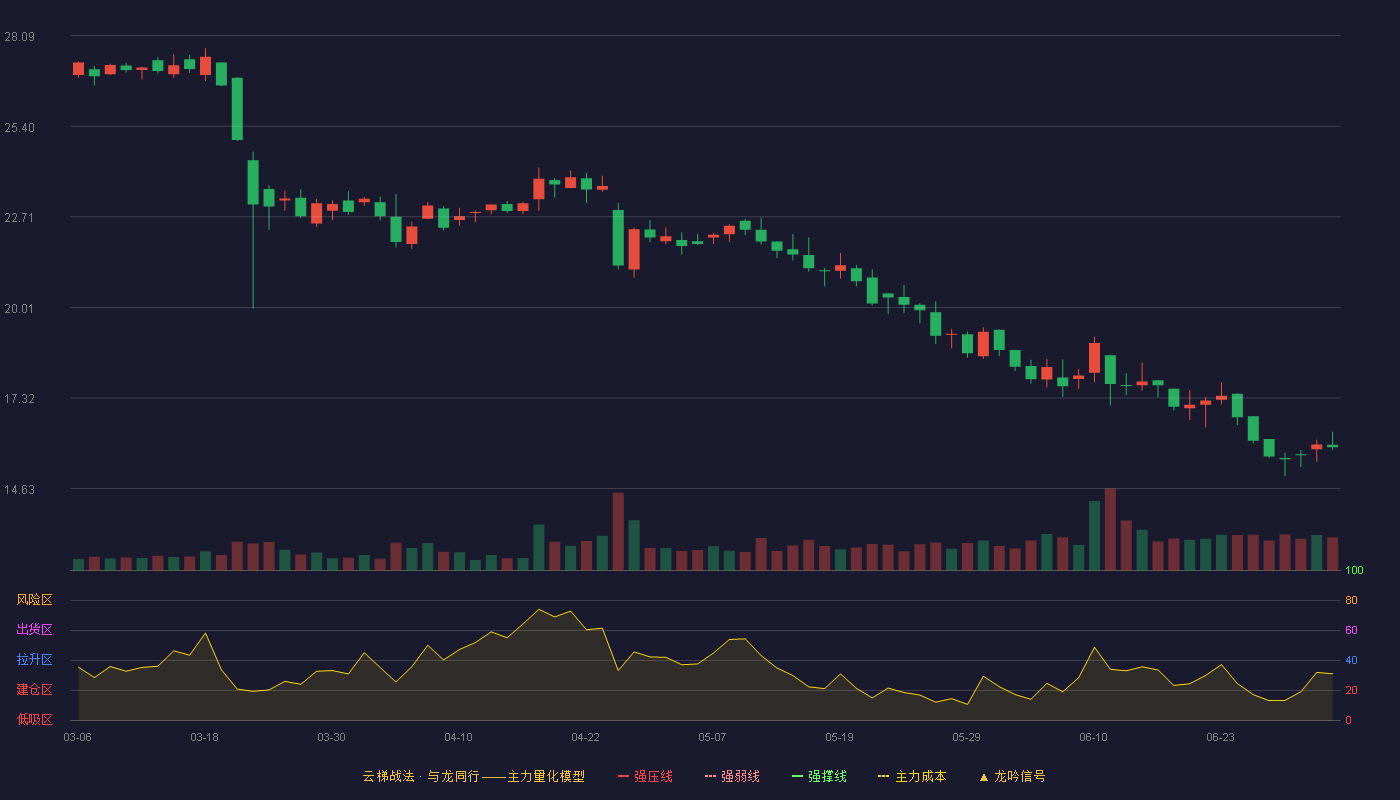Click the 14.63 price axis label
1400x800 pixels.
(x=19, y=489)
